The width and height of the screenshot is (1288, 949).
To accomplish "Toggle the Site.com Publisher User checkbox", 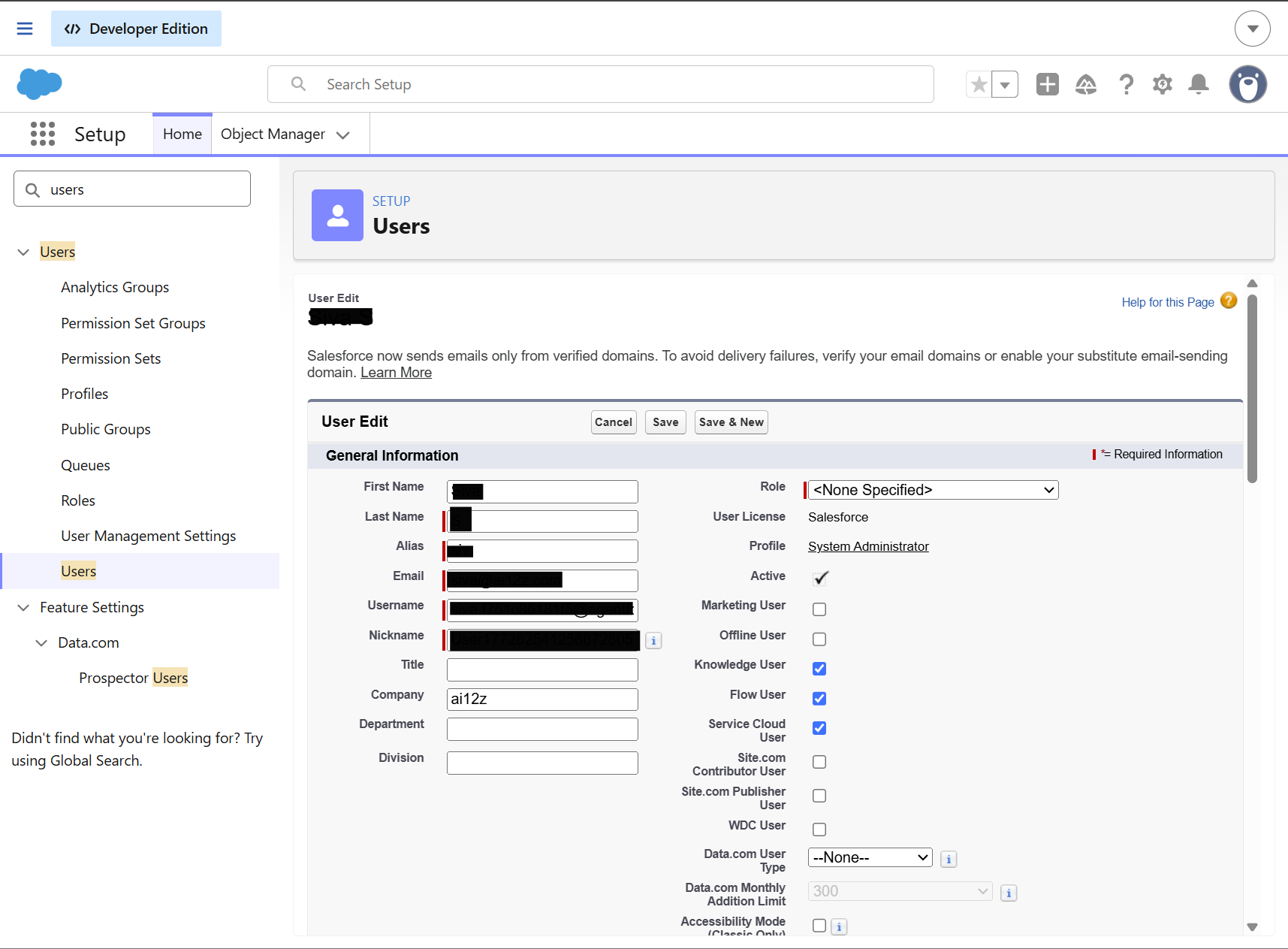I will click(x=819, y=796).
